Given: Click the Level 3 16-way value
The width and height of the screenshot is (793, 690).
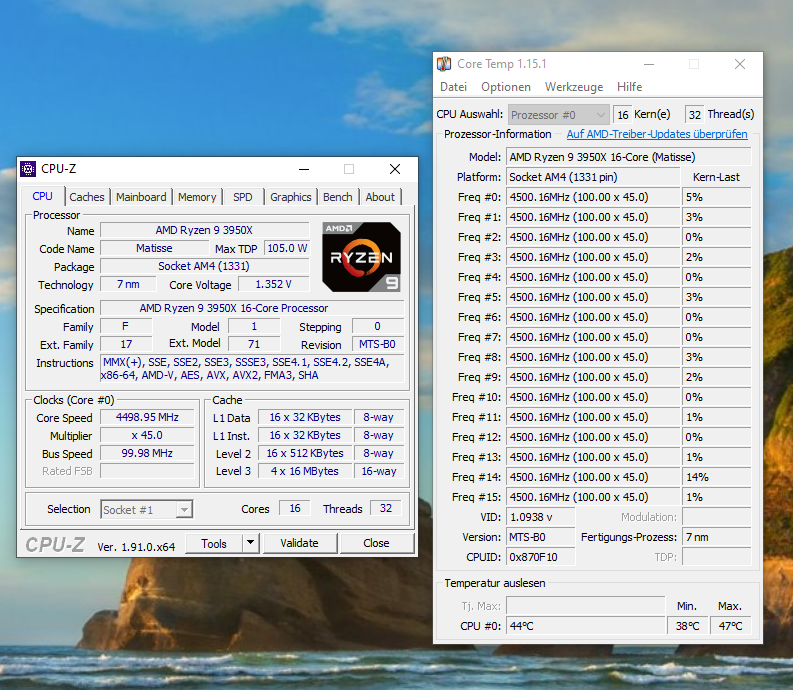Looking at the screenshot, I should tap(379, 471).
